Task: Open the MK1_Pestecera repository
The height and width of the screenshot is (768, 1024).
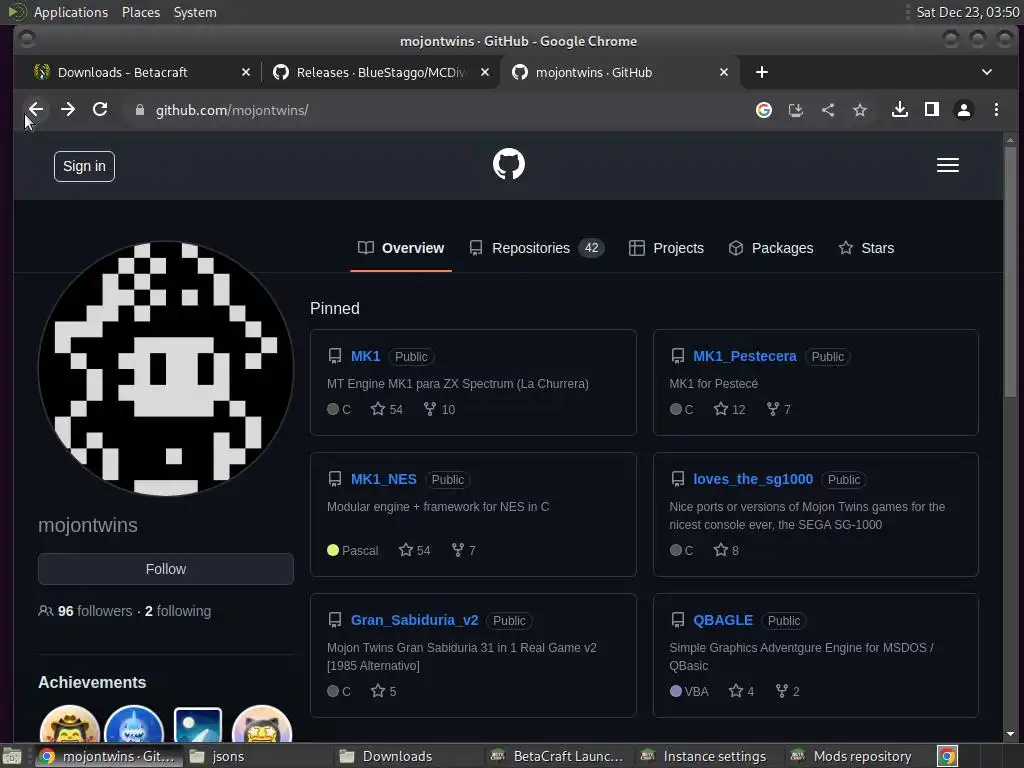Action: click(x=744, y=357)
